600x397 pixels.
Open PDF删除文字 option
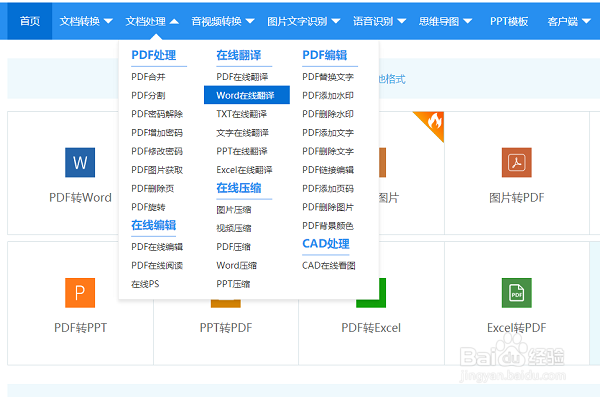pos(328,151)
